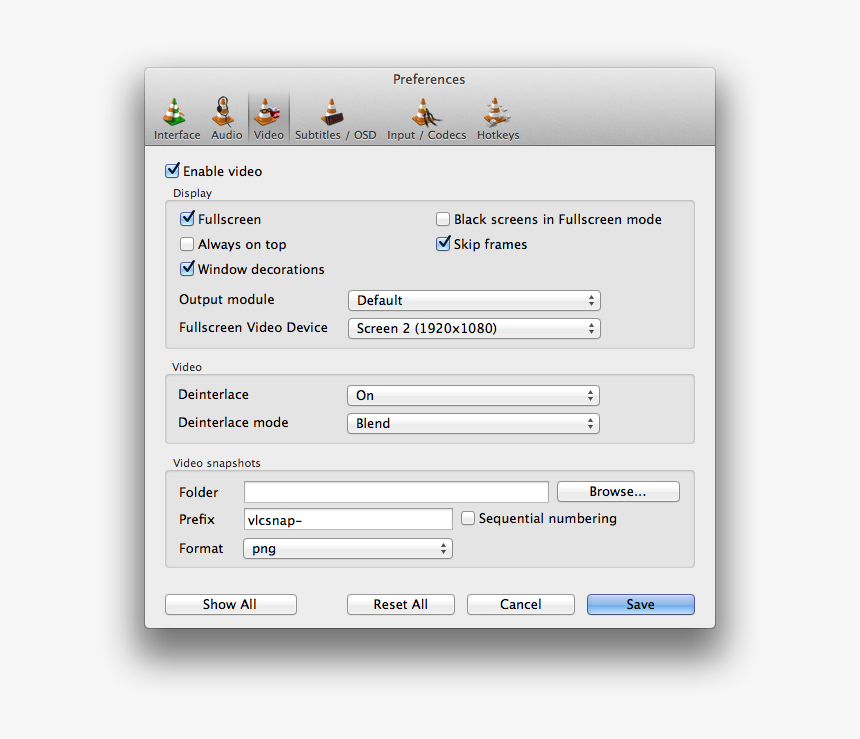Screen dimensions: 860x739
Task: Open the Hotkeys preferences icon
Action: pos(497,113)
